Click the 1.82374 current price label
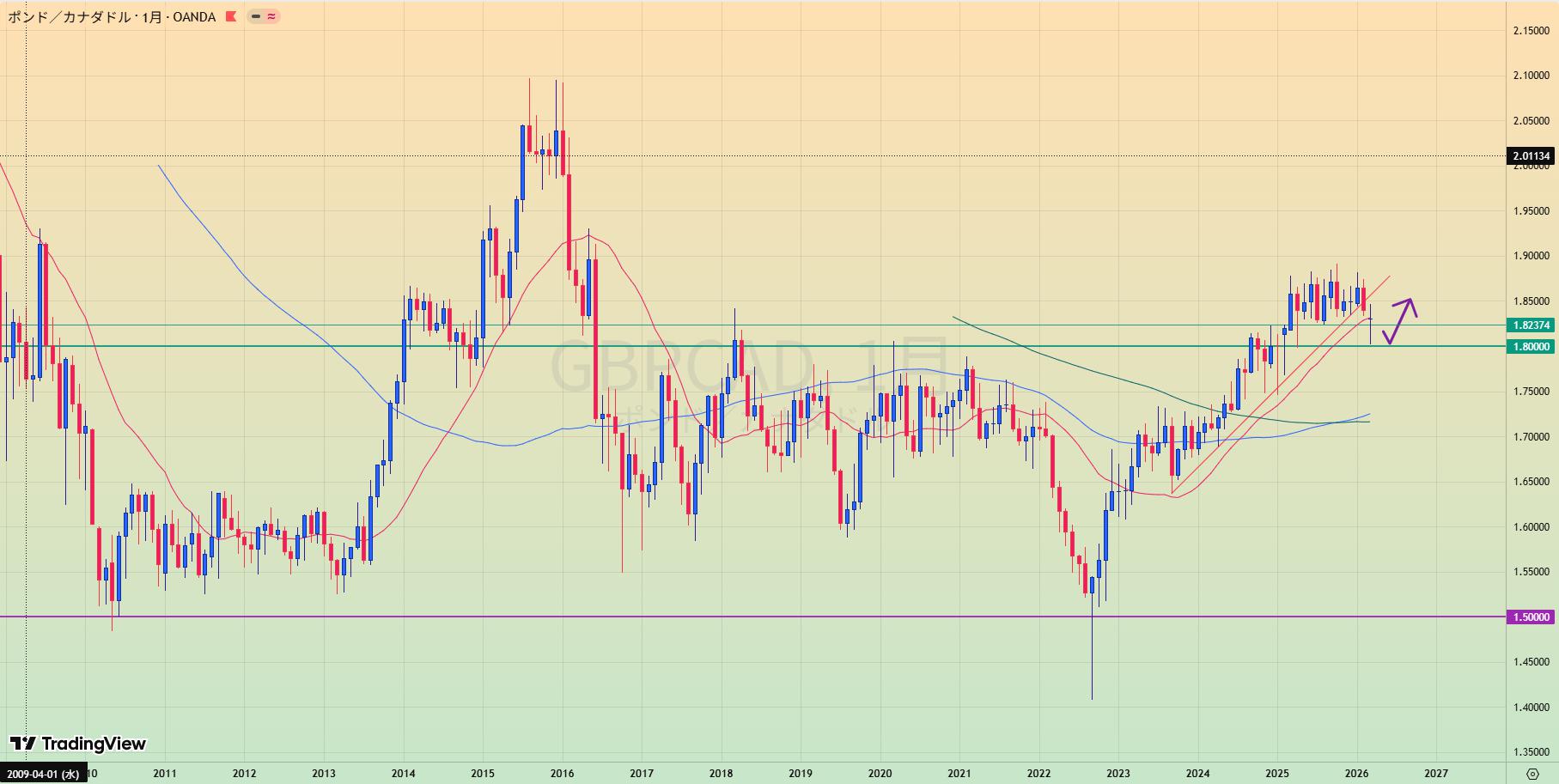 pos(1531,325)
